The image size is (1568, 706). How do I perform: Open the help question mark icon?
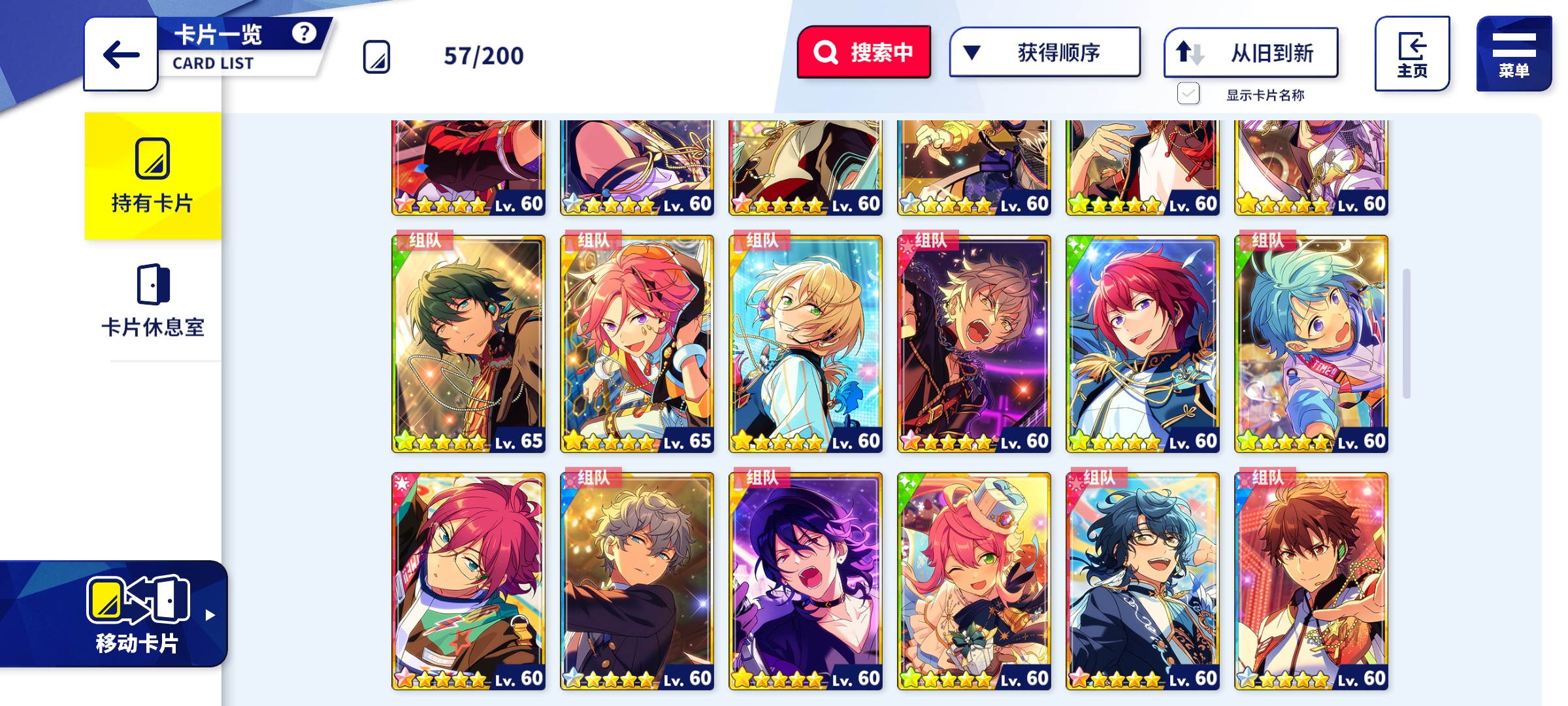pyautogui.click(x=304, y=33)
